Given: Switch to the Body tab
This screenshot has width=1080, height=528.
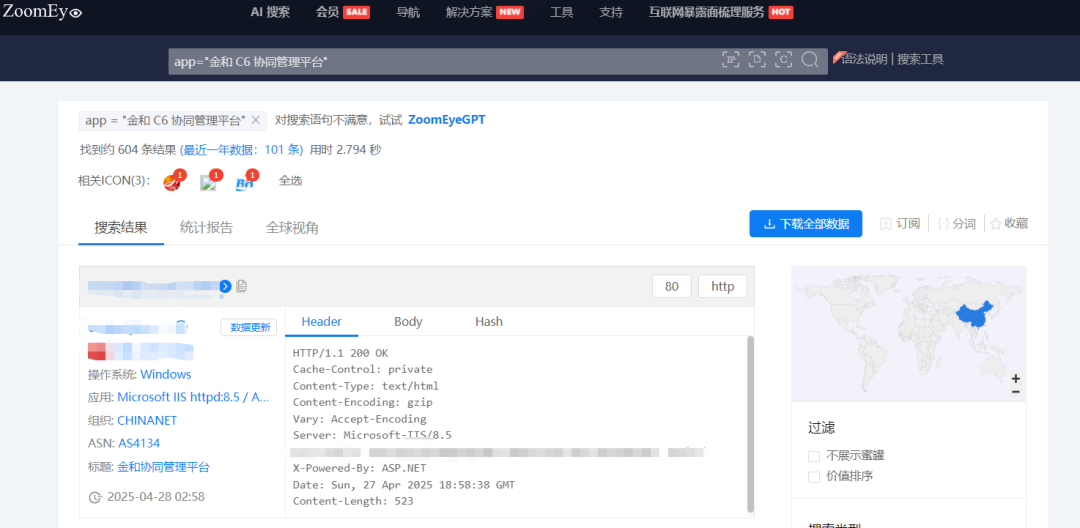Looking at the screenshot, I should (408, 321).
